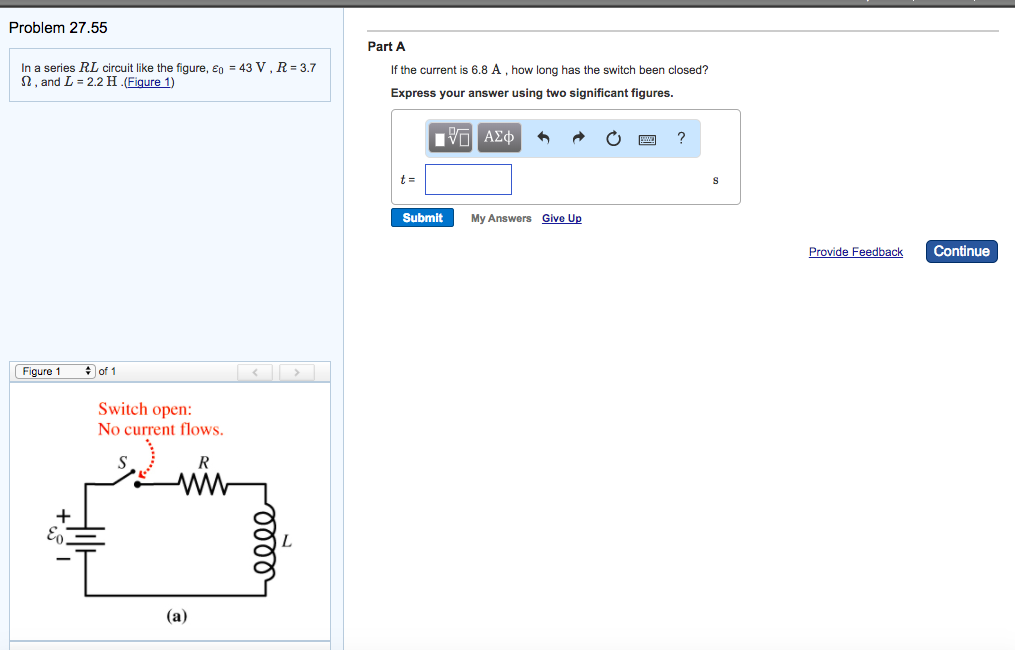Screen dimensions: 1015x650
Task: Show the keyboard shortcuts icon
Action: pyautogui.click(x=647, y=139)
